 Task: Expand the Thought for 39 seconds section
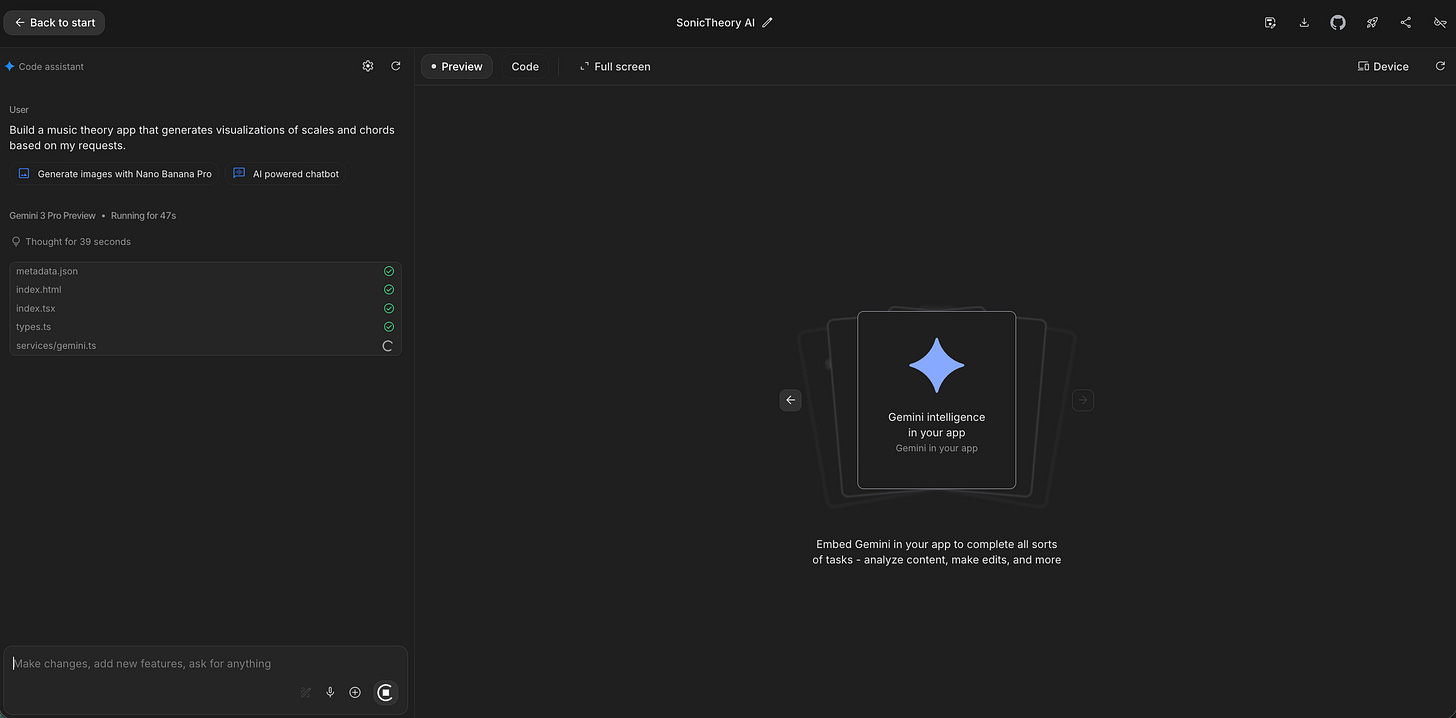77,241
